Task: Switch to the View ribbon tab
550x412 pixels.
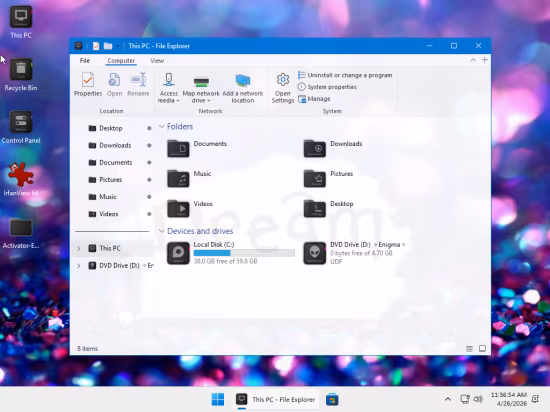Action: [x=157, y=61]
